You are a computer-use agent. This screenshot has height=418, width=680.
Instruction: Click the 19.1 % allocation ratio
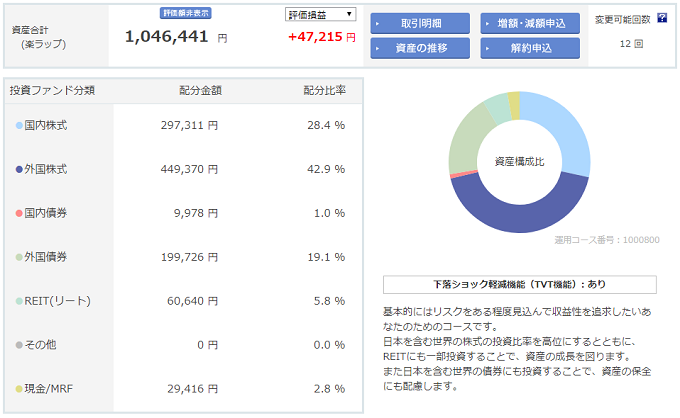326,257
